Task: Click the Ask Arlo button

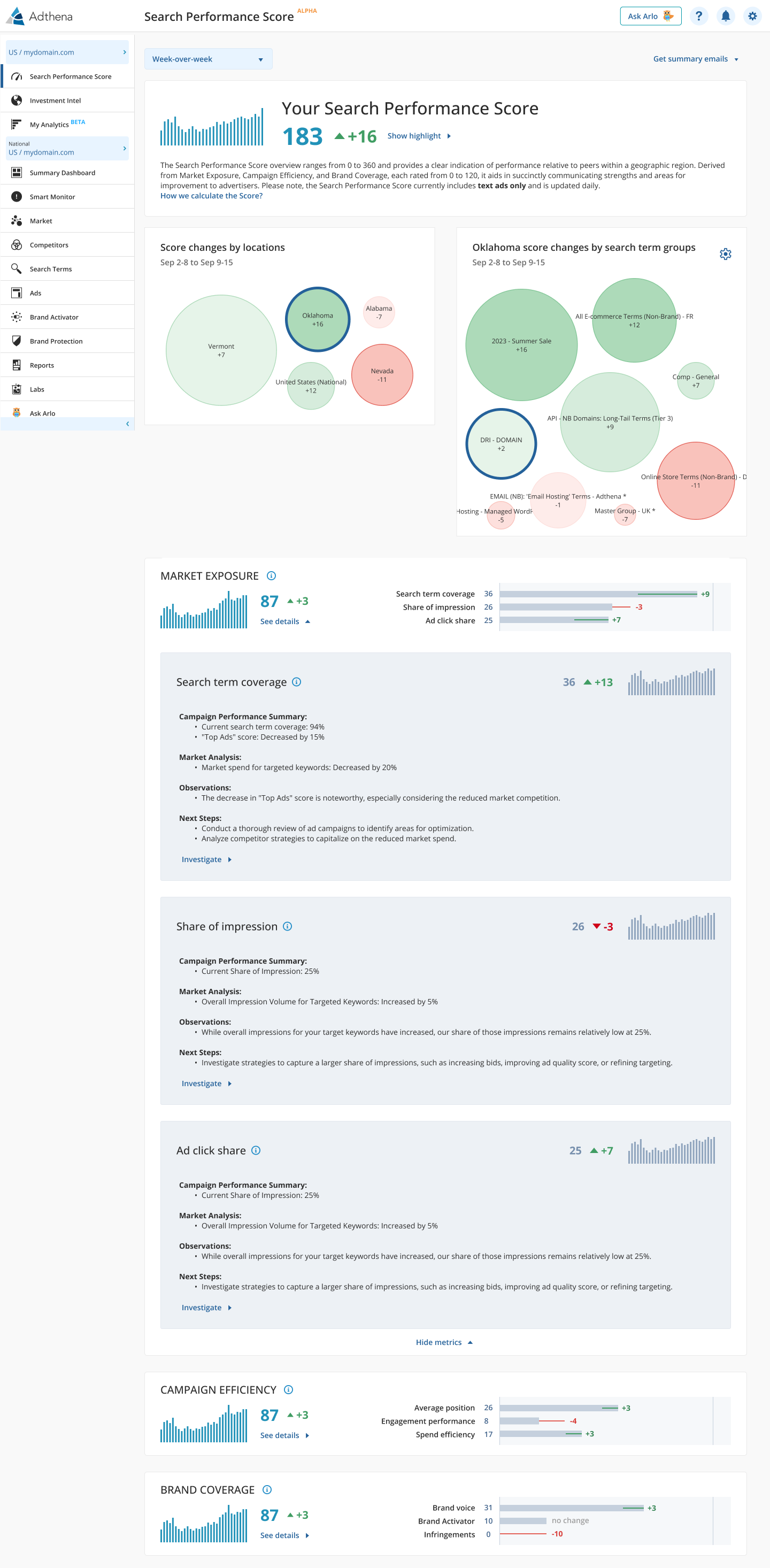Action: pos(650,17)
